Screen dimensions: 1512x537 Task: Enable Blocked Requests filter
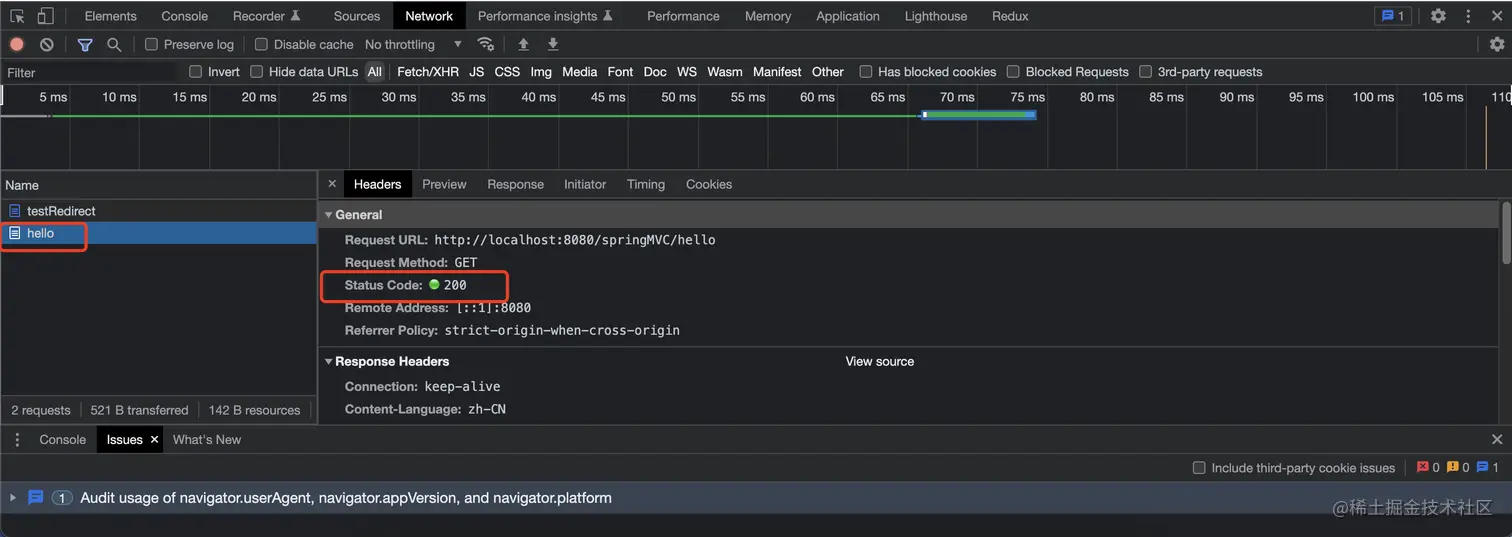(x=1014, y=72)
